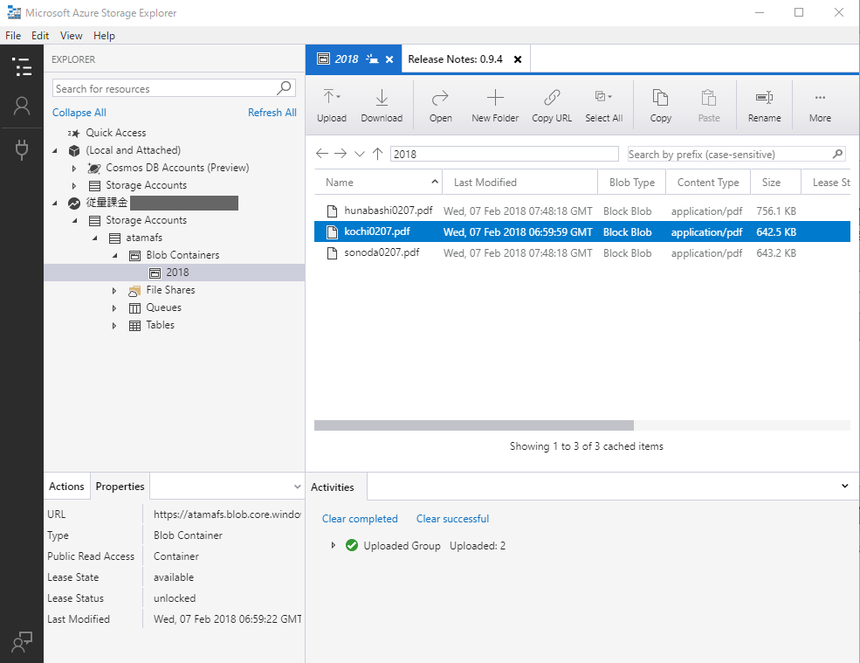The image size is (860, 663).
Task: Select the kochi0207.pdf row
Action: click(582, 232)
